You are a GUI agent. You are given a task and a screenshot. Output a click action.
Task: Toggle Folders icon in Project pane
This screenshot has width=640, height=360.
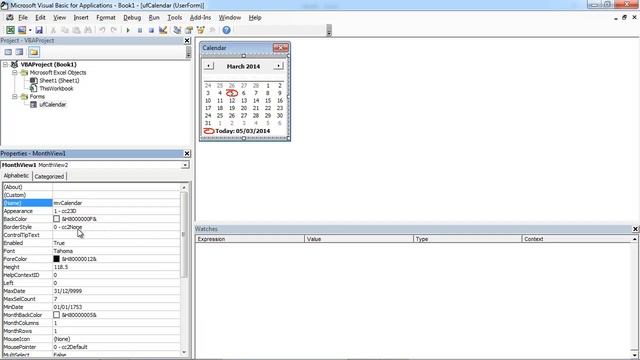(x=34, y=52)
